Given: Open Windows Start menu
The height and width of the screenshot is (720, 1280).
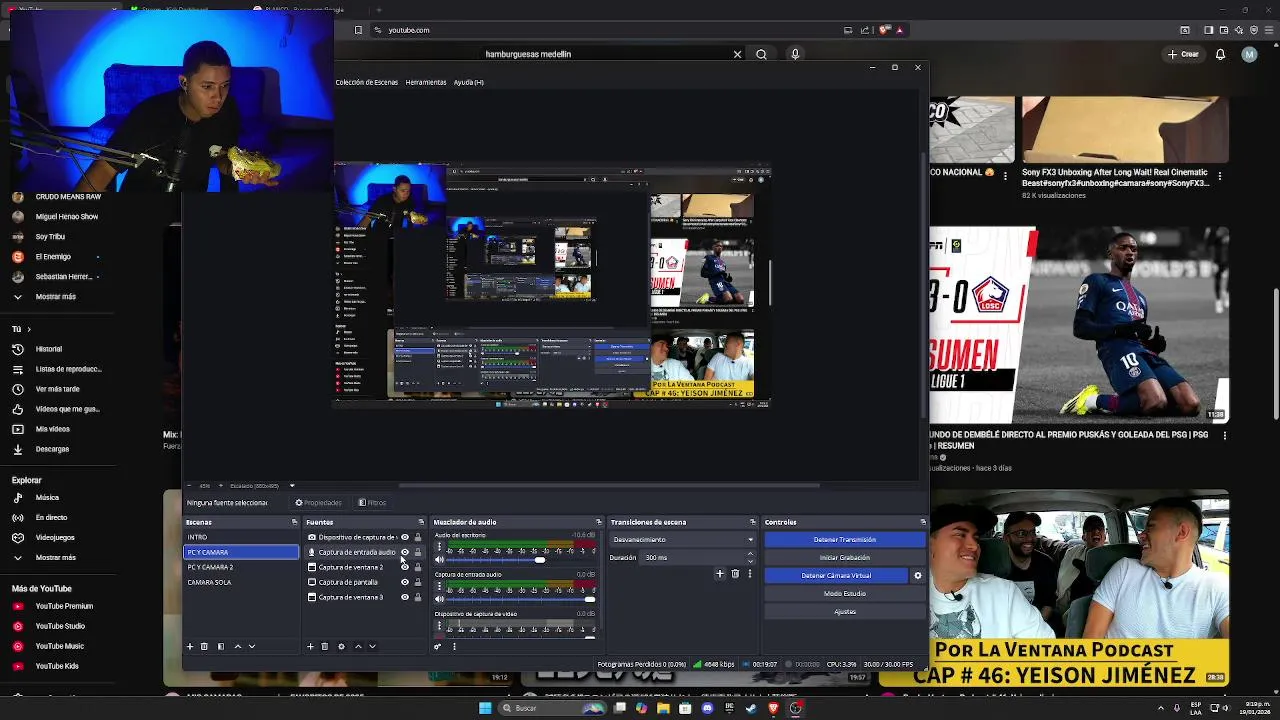Looking at the screenshot, I should (x=485, y=708).
